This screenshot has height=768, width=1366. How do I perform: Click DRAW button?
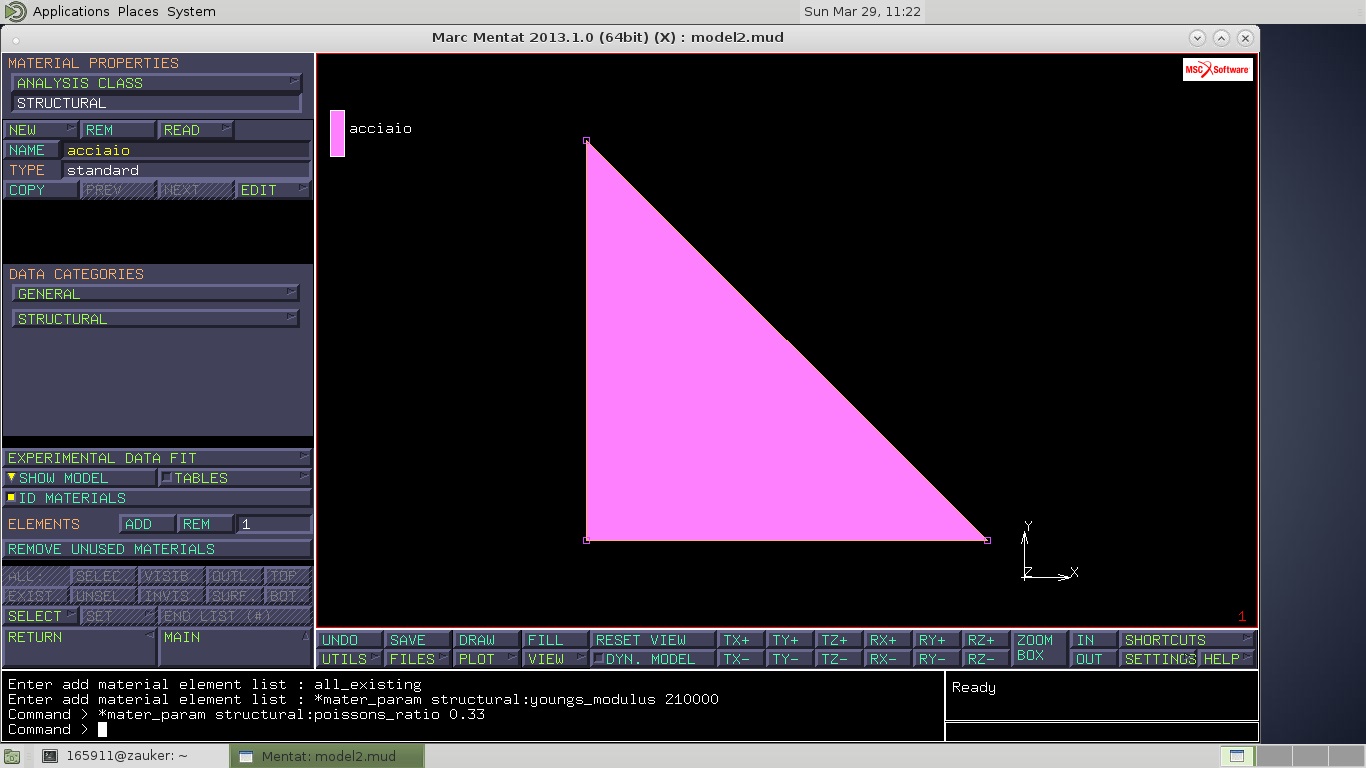point(487,640)
